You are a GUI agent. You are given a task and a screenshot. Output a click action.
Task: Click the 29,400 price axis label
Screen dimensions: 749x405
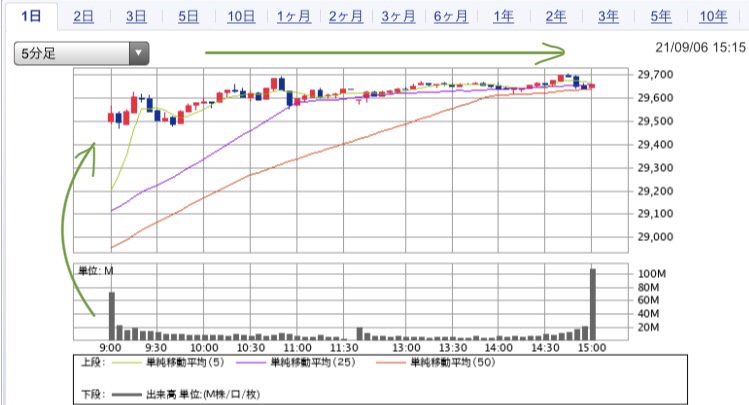click(655, 144)
